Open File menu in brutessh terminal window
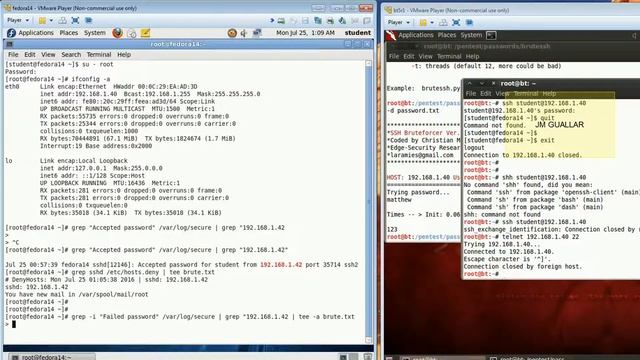 click(393, 56)
